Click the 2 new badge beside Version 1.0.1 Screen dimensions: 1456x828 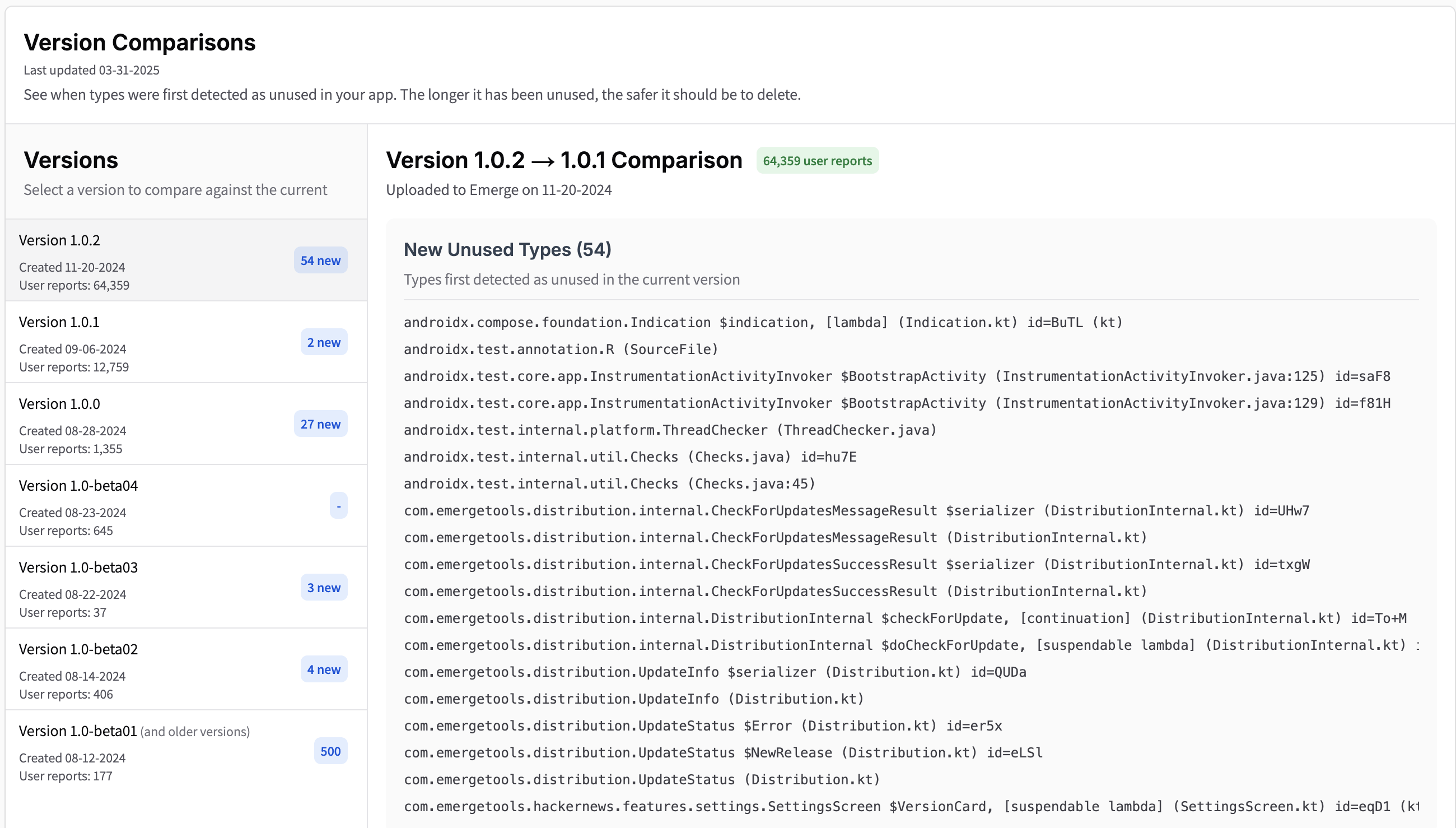pyautogui.click(x=323, y=342)
